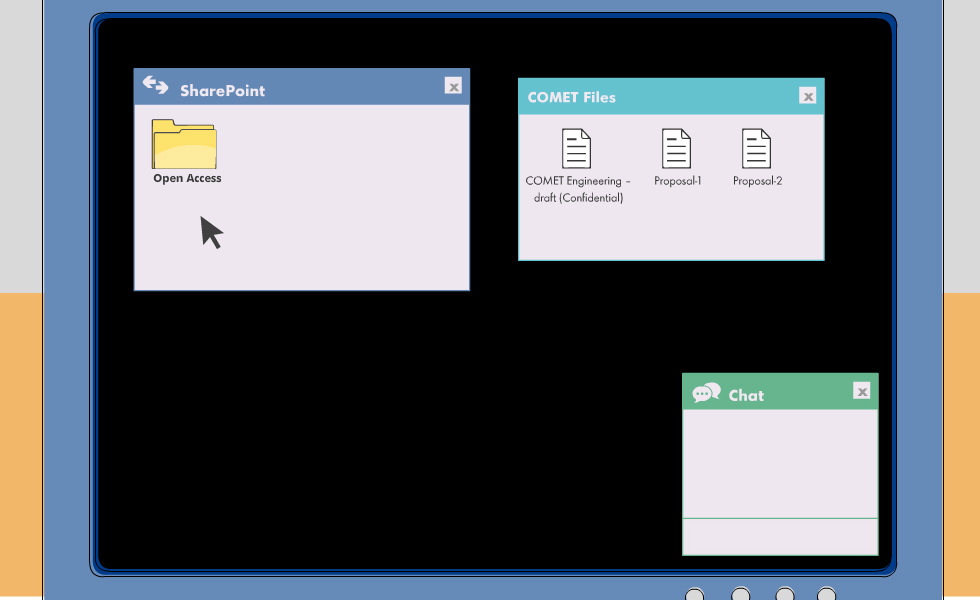
Task: Click the Chat window title text
Action: click(x=746, y=396)
